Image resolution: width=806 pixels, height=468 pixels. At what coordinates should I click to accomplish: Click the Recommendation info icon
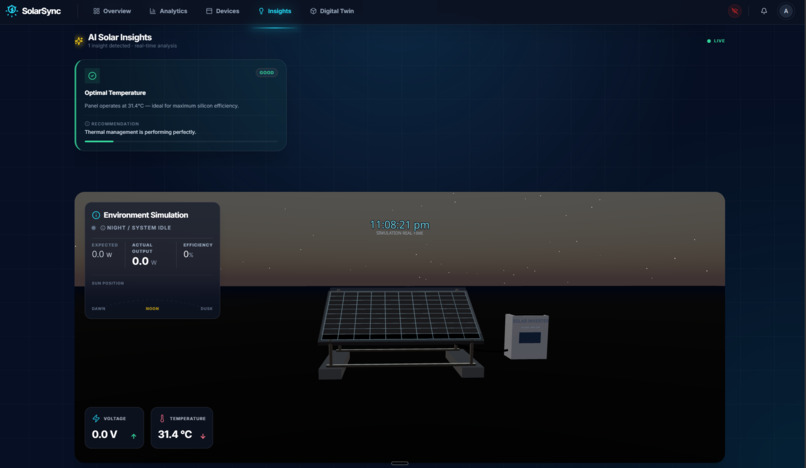coord(87,123)
